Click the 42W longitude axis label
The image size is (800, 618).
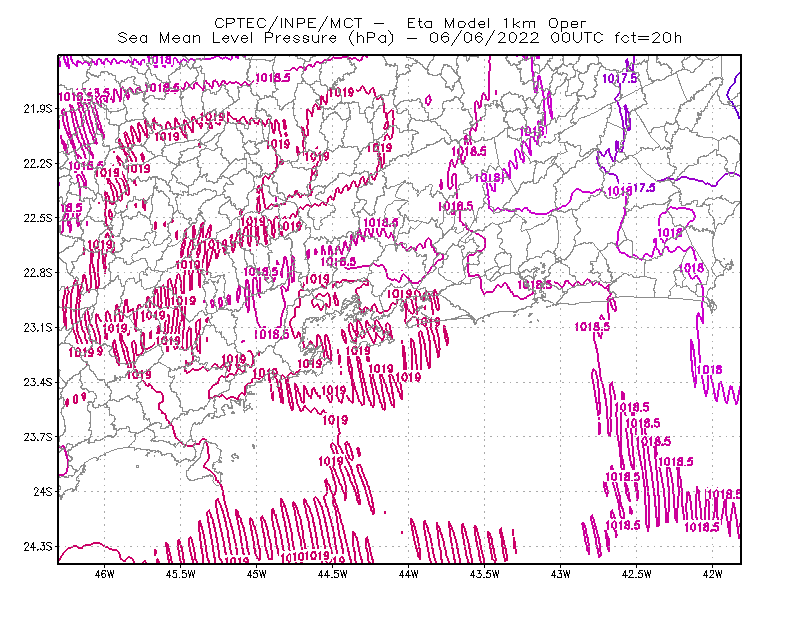click(712, 574)
